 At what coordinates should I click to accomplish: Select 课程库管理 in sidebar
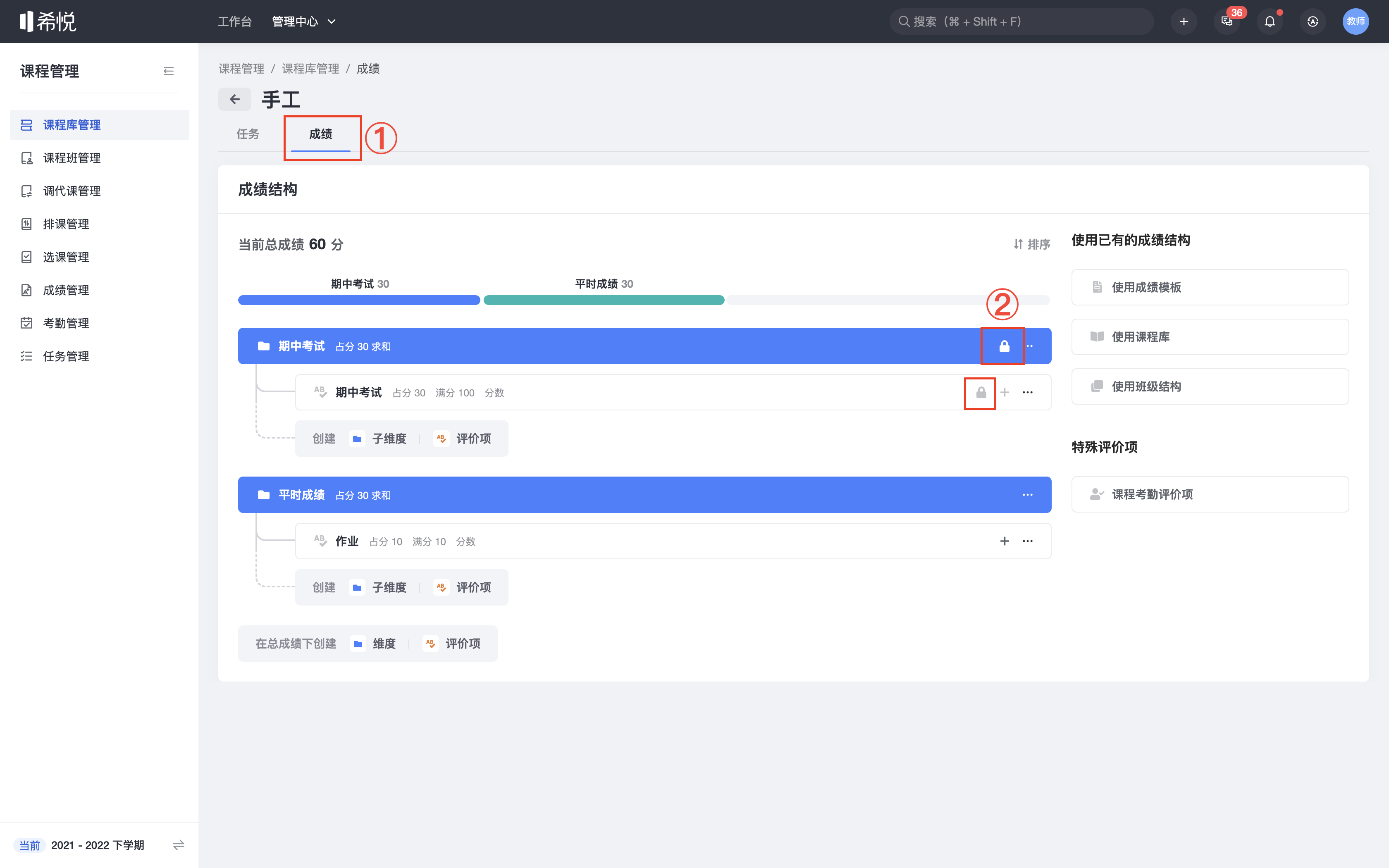[99, 124]
